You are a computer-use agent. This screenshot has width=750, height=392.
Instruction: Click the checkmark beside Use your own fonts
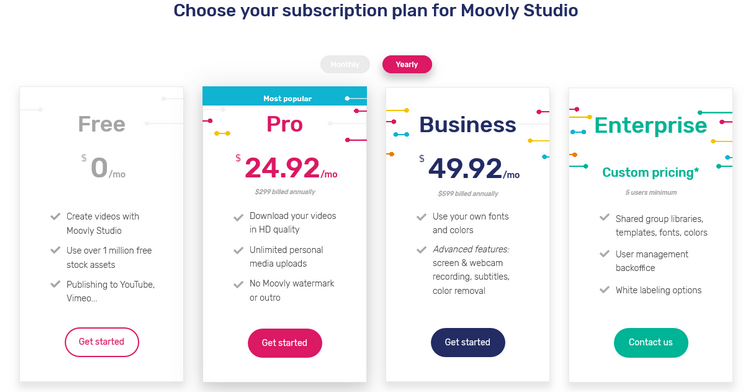pos(421,217)
